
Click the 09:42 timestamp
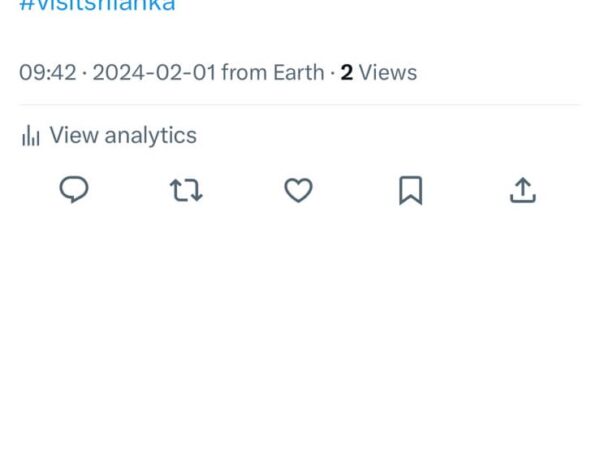point(47,73)
